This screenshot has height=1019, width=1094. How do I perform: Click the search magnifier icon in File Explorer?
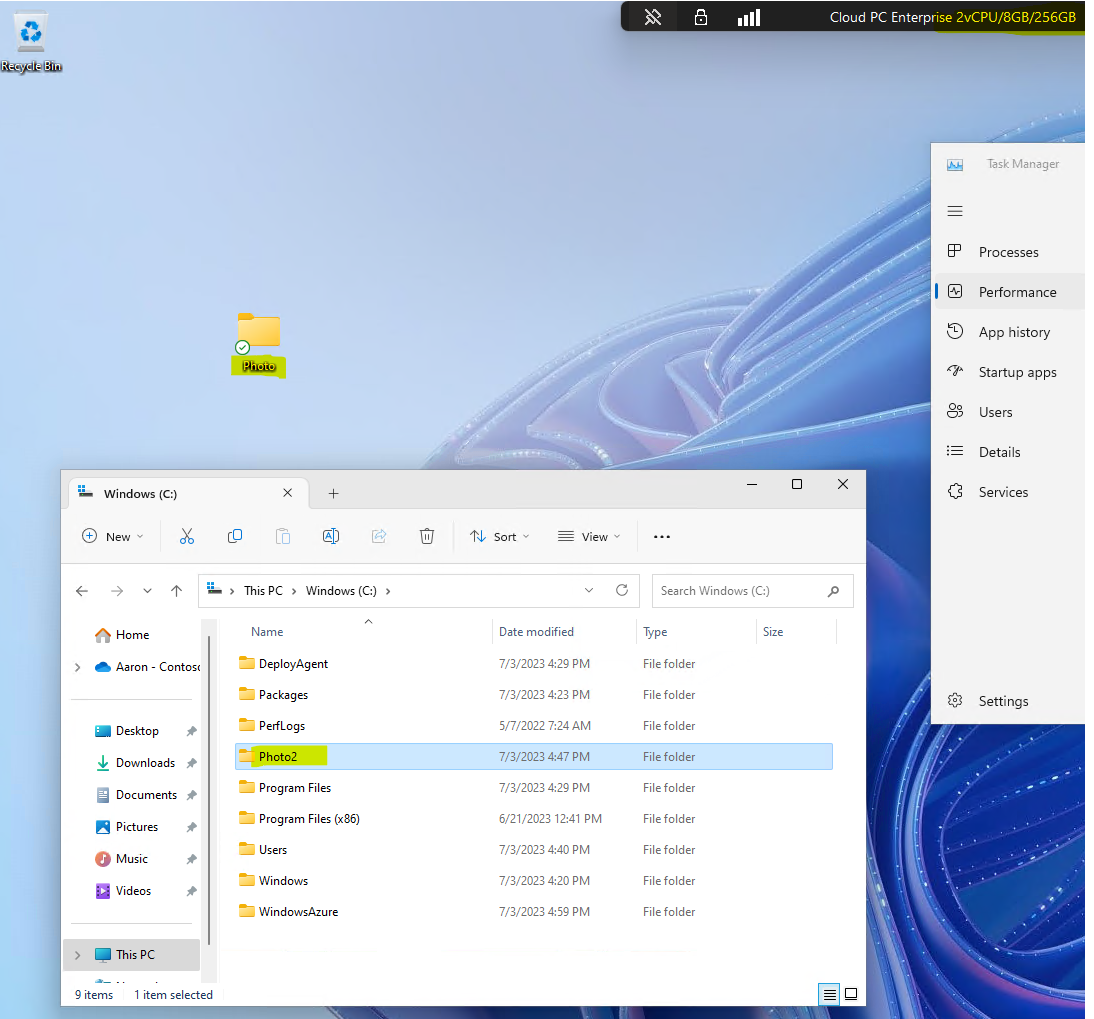point(833,591)
